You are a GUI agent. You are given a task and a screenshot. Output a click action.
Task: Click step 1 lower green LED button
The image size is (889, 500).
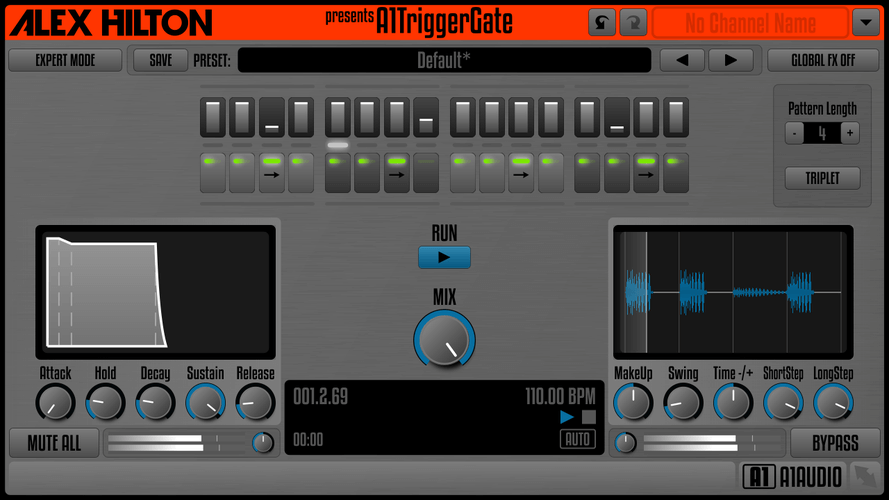213,173
